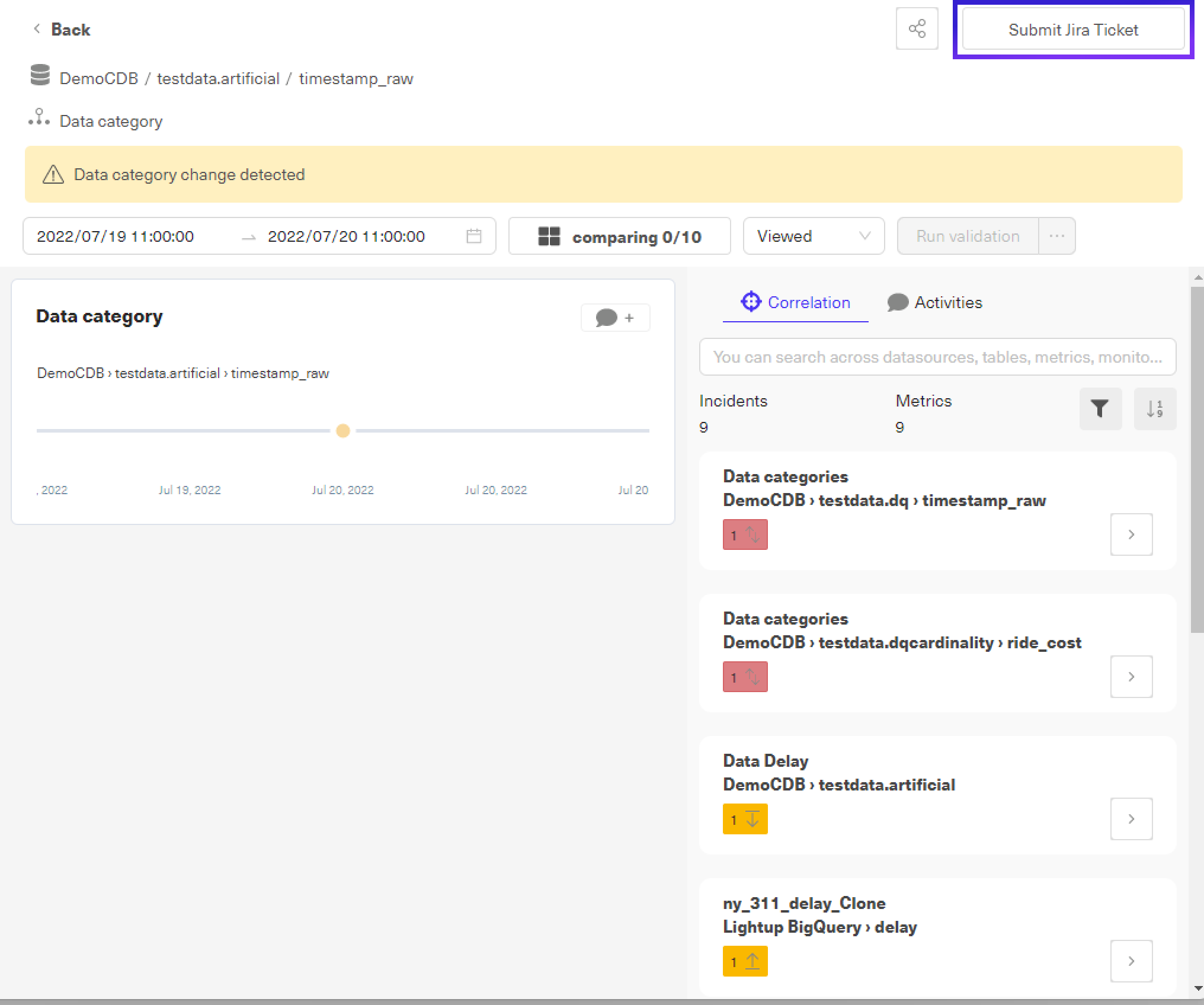
Task: Open the Viewed status dropdown
Action: click(813, 236)
